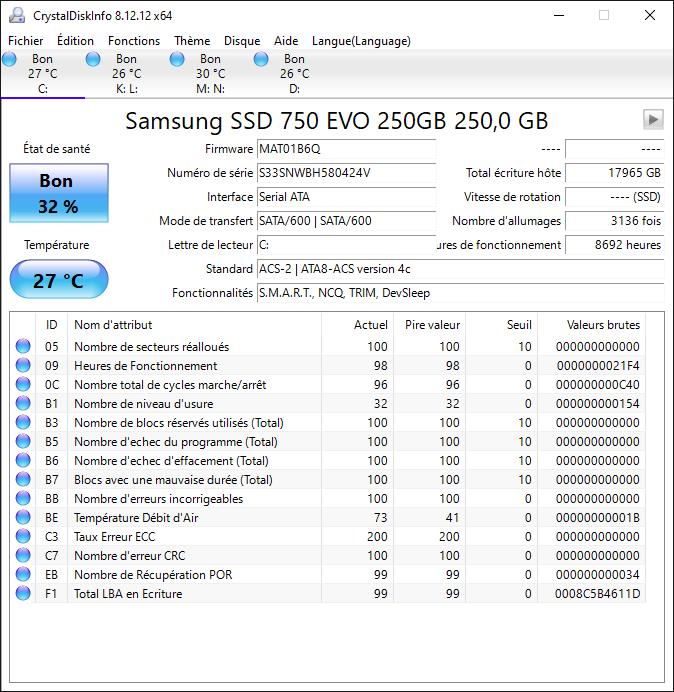Open the Fonctions menu
This screenshot has height=692, width=674.
pos(134,41)
